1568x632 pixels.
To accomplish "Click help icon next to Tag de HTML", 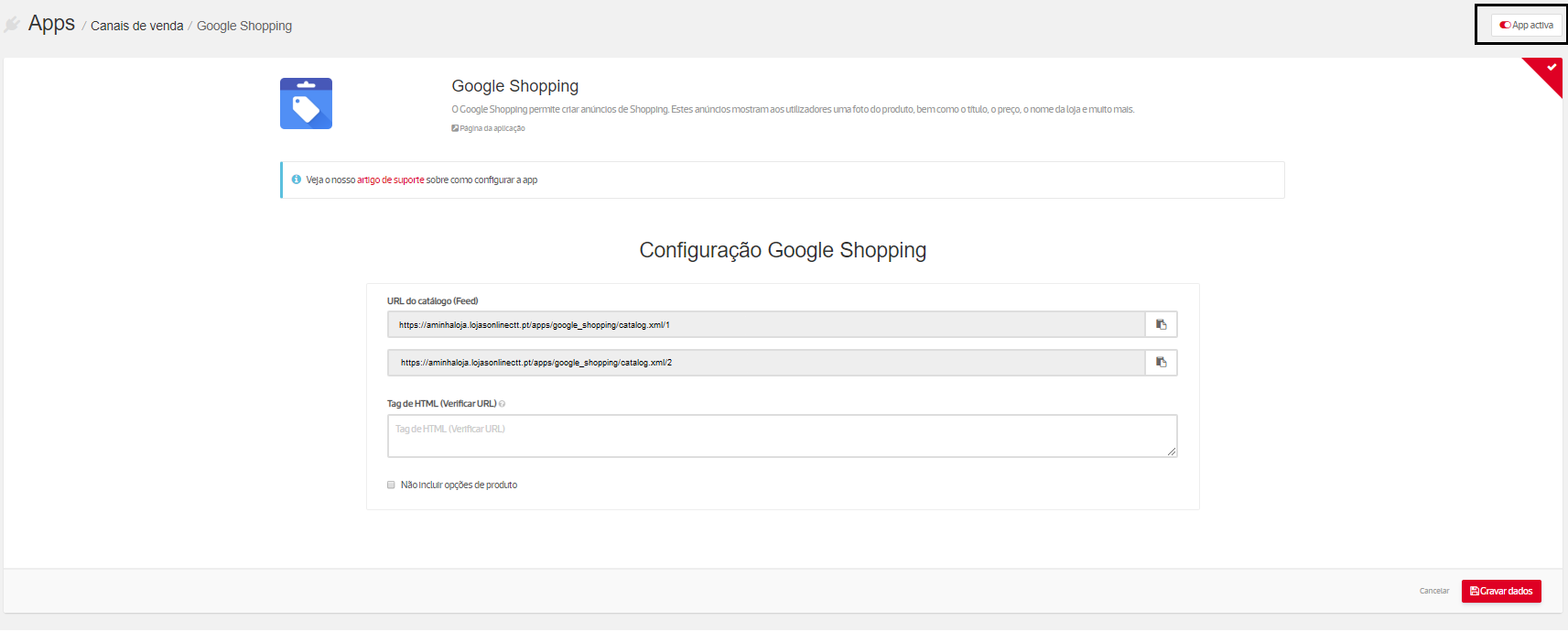I will 503,404.
